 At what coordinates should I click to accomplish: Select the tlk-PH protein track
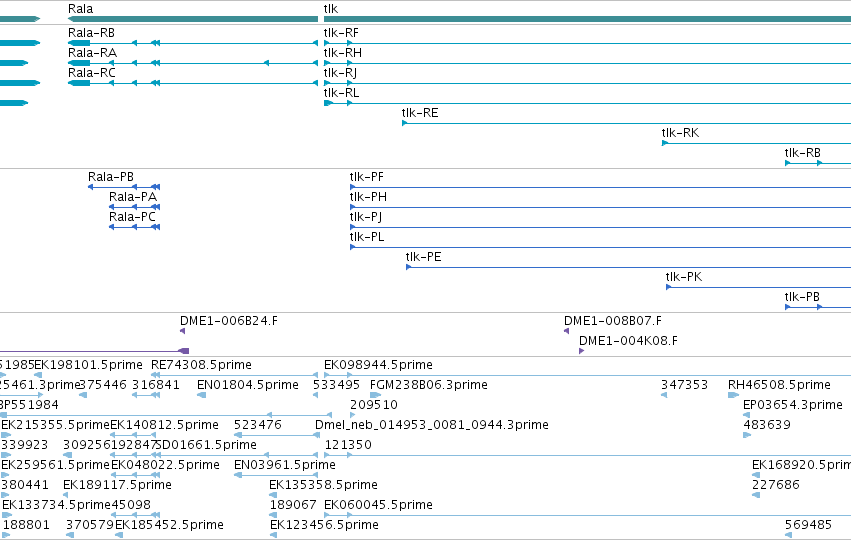[x=600, y=207]
